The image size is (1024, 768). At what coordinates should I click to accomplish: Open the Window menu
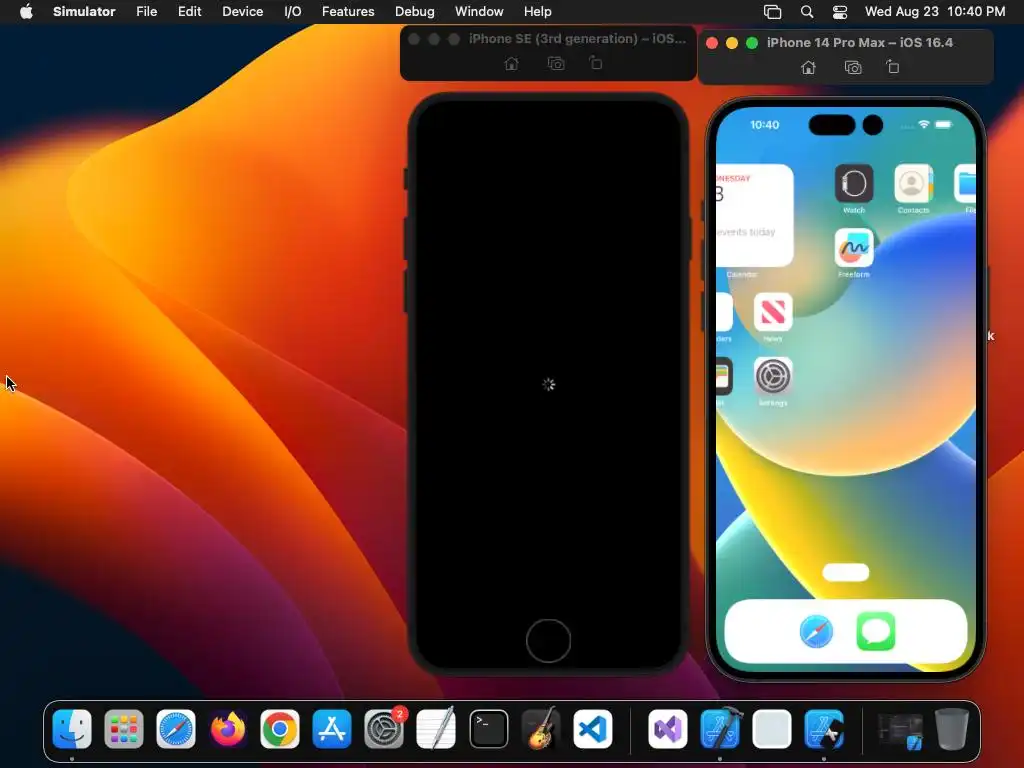(x=479, y=12)
